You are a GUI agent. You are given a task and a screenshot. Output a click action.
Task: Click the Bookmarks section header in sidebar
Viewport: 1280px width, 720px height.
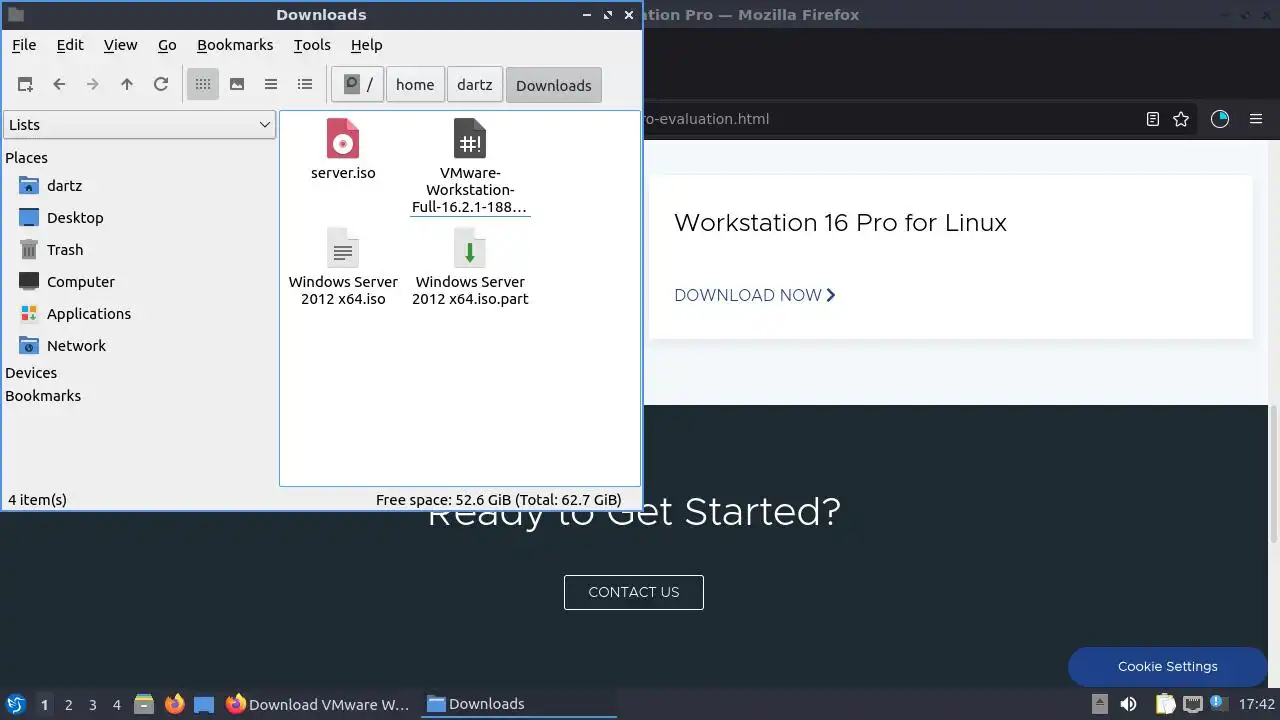tap(43, 396)
